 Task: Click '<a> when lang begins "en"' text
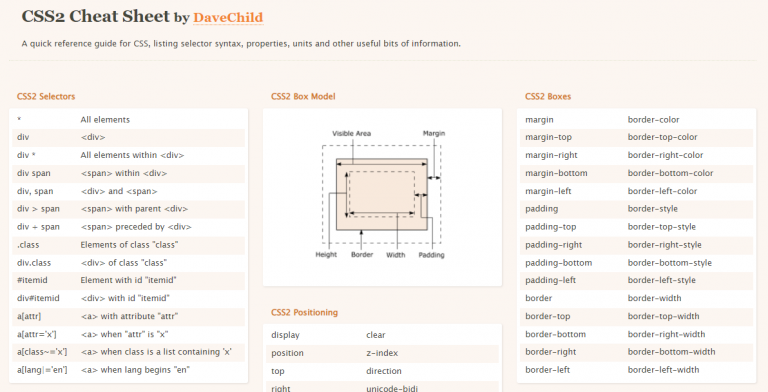coord(135,370)
